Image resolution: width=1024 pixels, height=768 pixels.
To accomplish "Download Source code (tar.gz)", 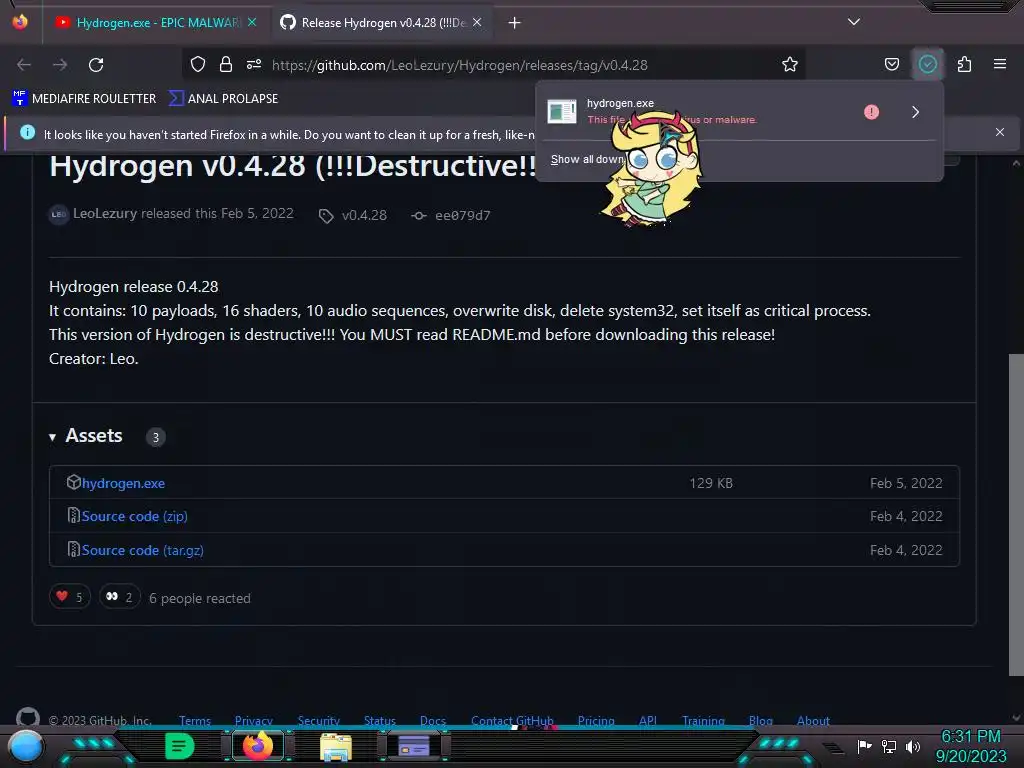I will point(142,550).
